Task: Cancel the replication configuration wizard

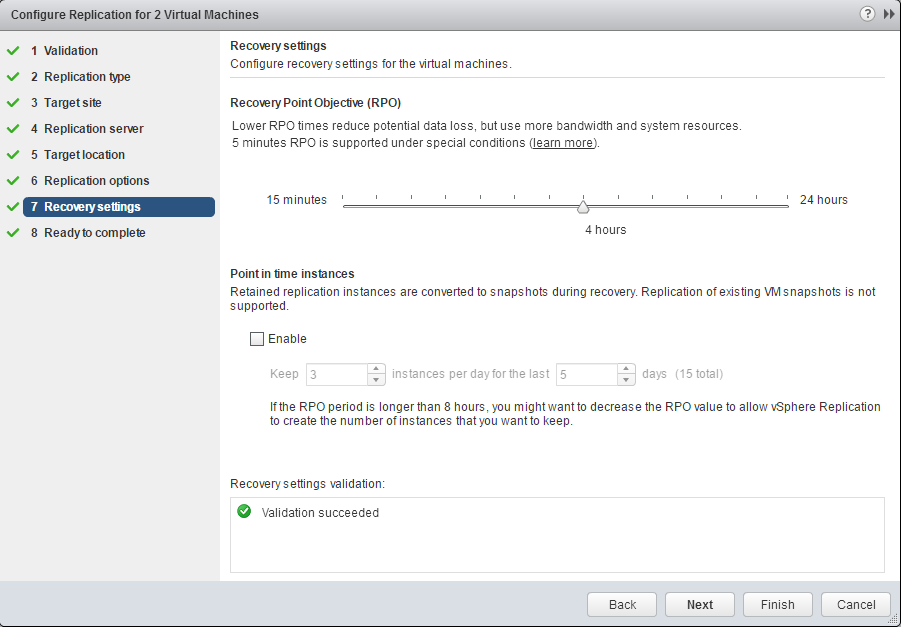Action: pos(855,604)
